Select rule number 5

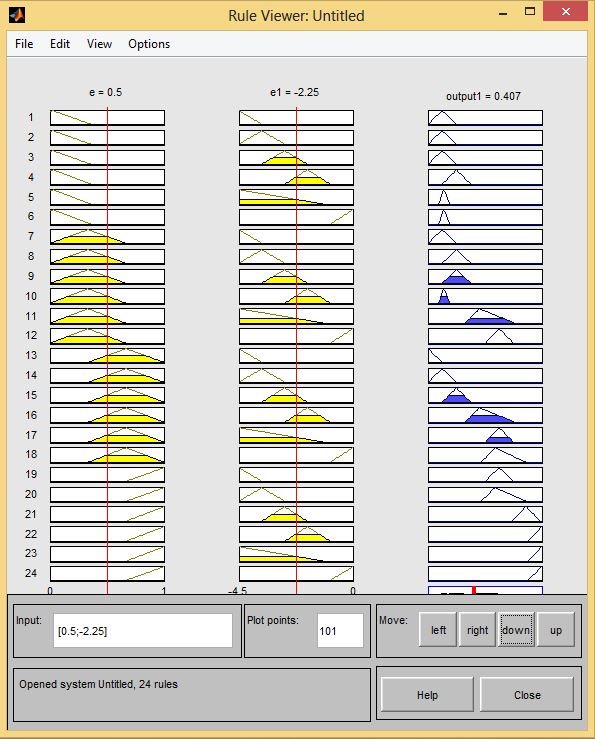pyautogui.click(x=31, y=197)
